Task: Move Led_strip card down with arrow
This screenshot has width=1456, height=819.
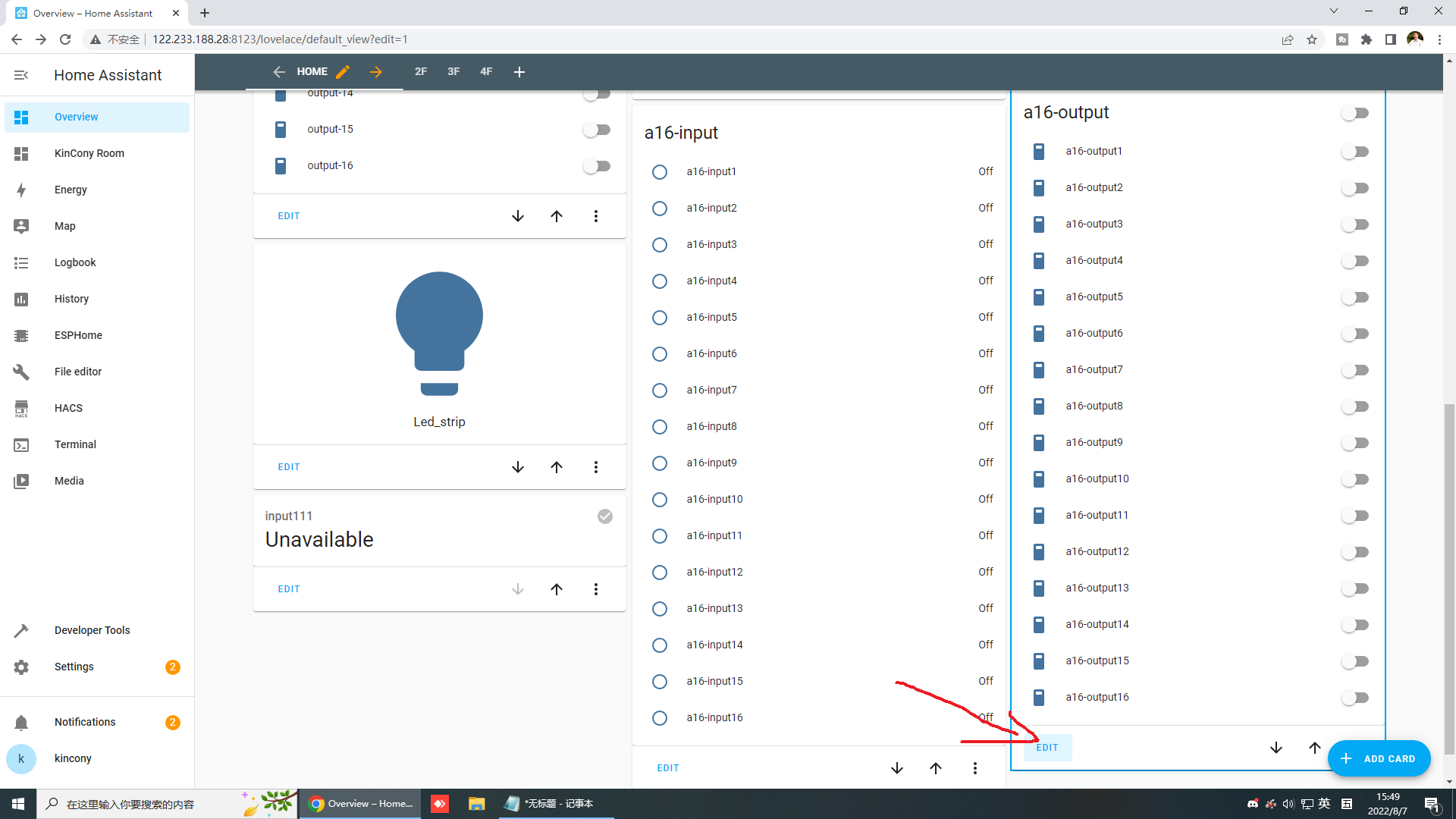Action: pos(518,467)
